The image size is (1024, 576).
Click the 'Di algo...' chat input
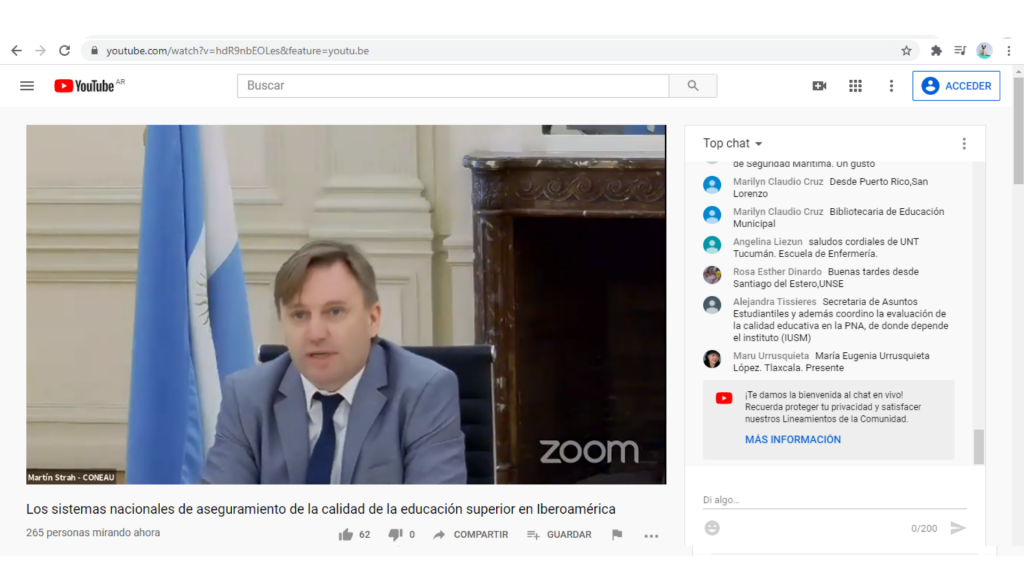coord(835,500)
